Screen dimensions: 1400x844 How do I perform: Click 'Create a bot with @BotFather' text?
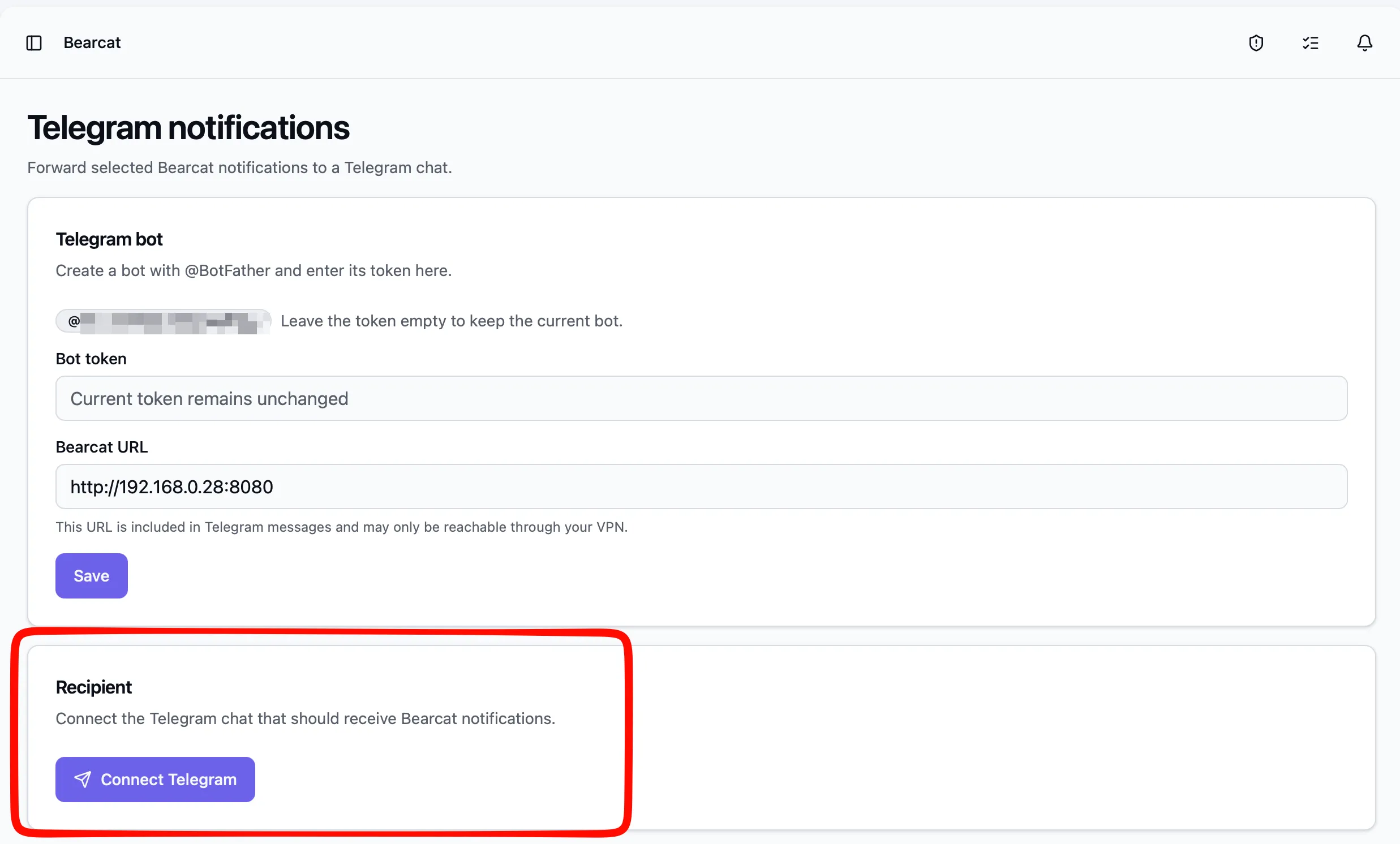[254, 270]
